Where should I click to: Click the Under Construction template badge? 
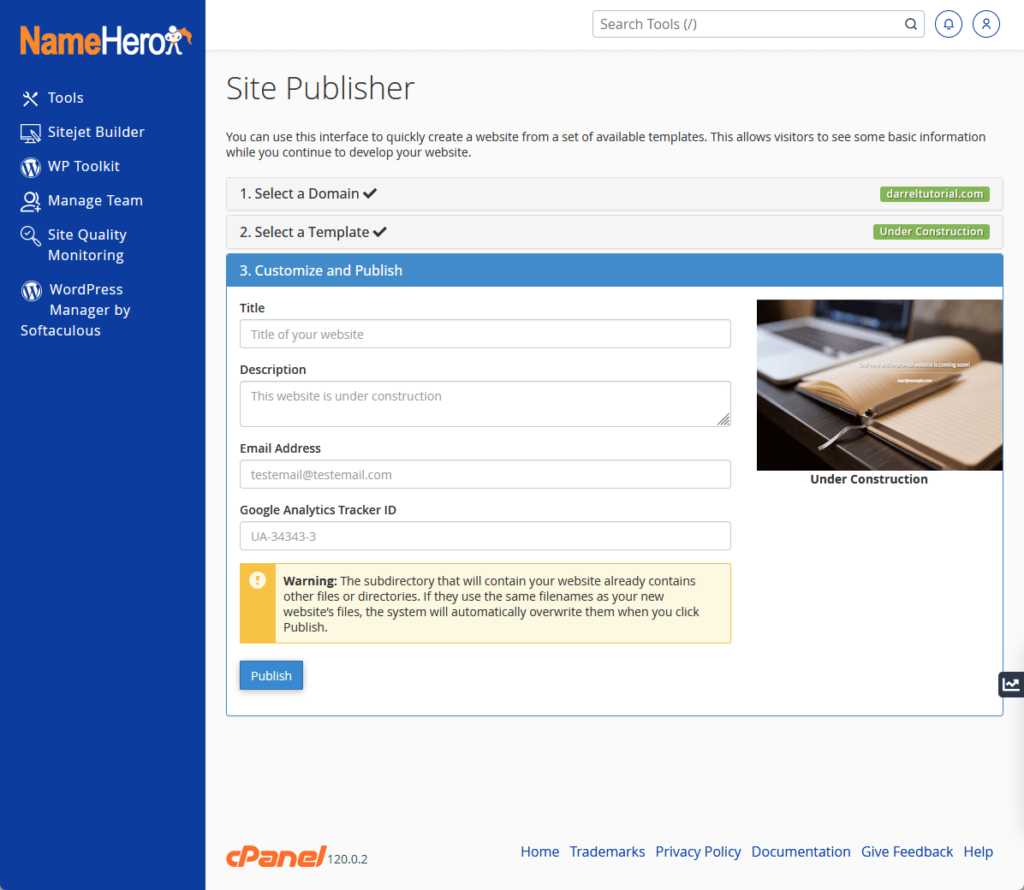[x=931, y=232]
